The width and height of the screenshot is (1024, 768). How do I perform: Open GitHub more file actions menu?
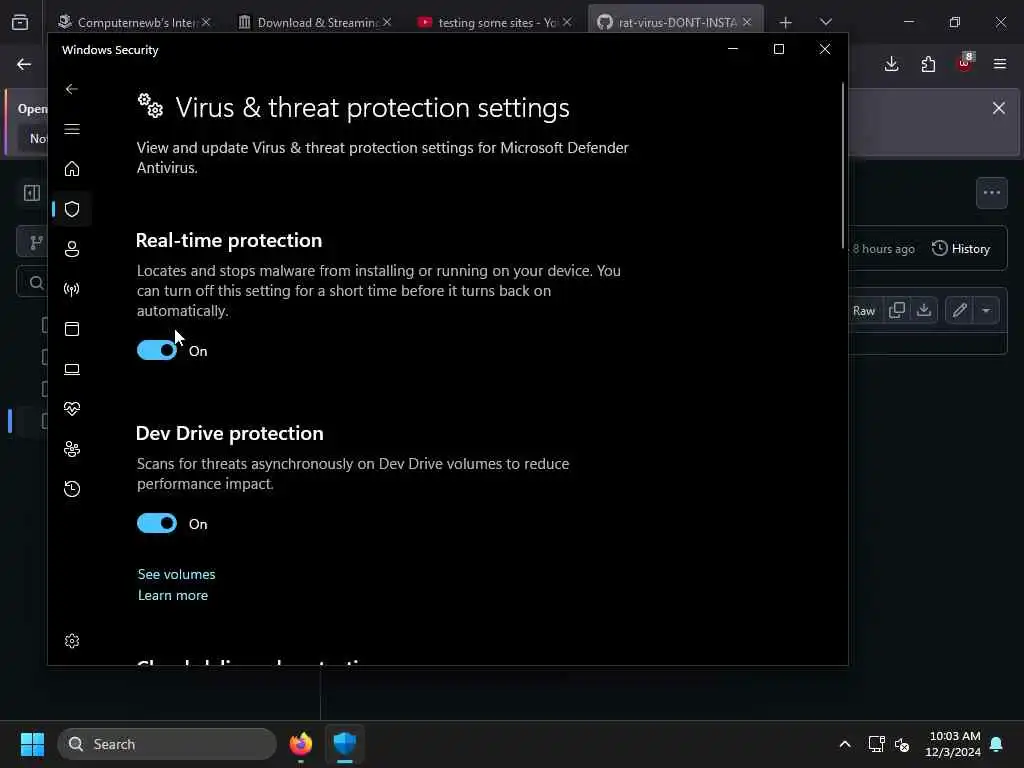click(x=991, y=193)
